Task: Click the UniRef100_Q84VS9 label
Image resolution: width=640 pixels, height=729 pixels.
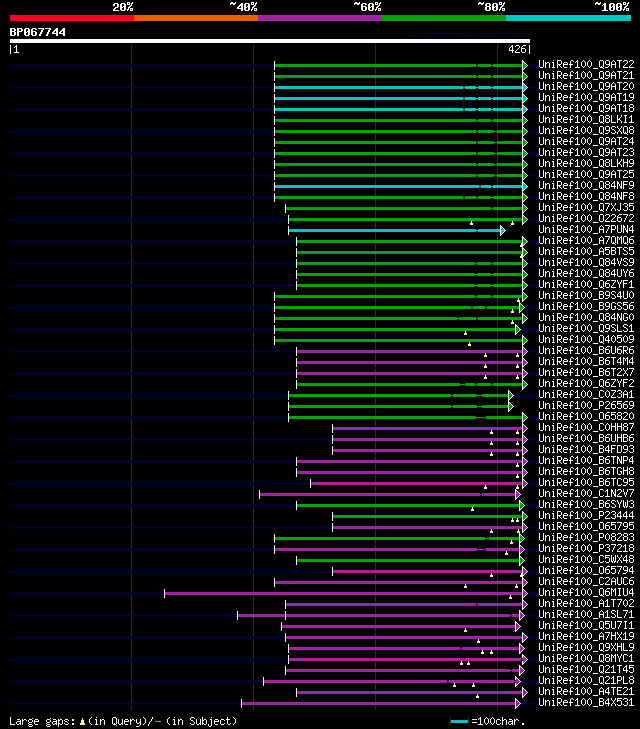Action: tap(586, 263)
